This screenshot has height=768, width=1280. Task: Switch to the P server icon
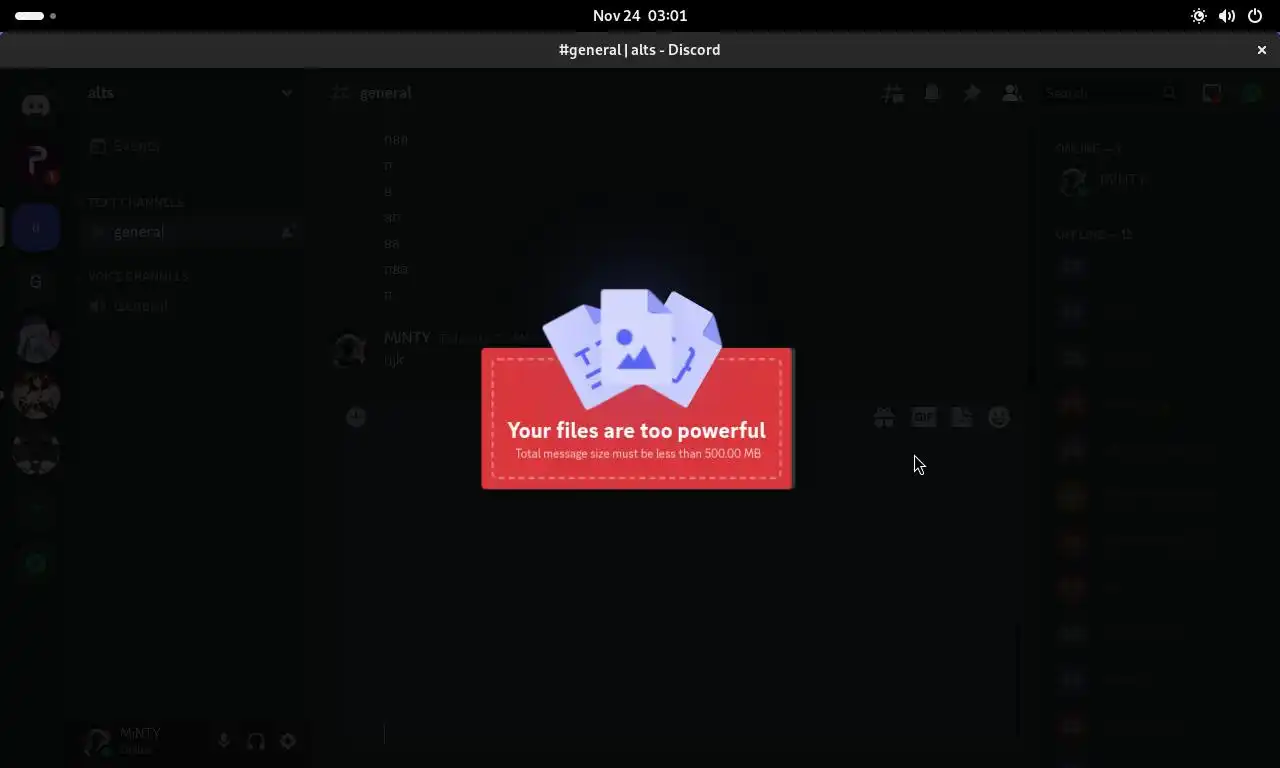click(x=36, y=164)
